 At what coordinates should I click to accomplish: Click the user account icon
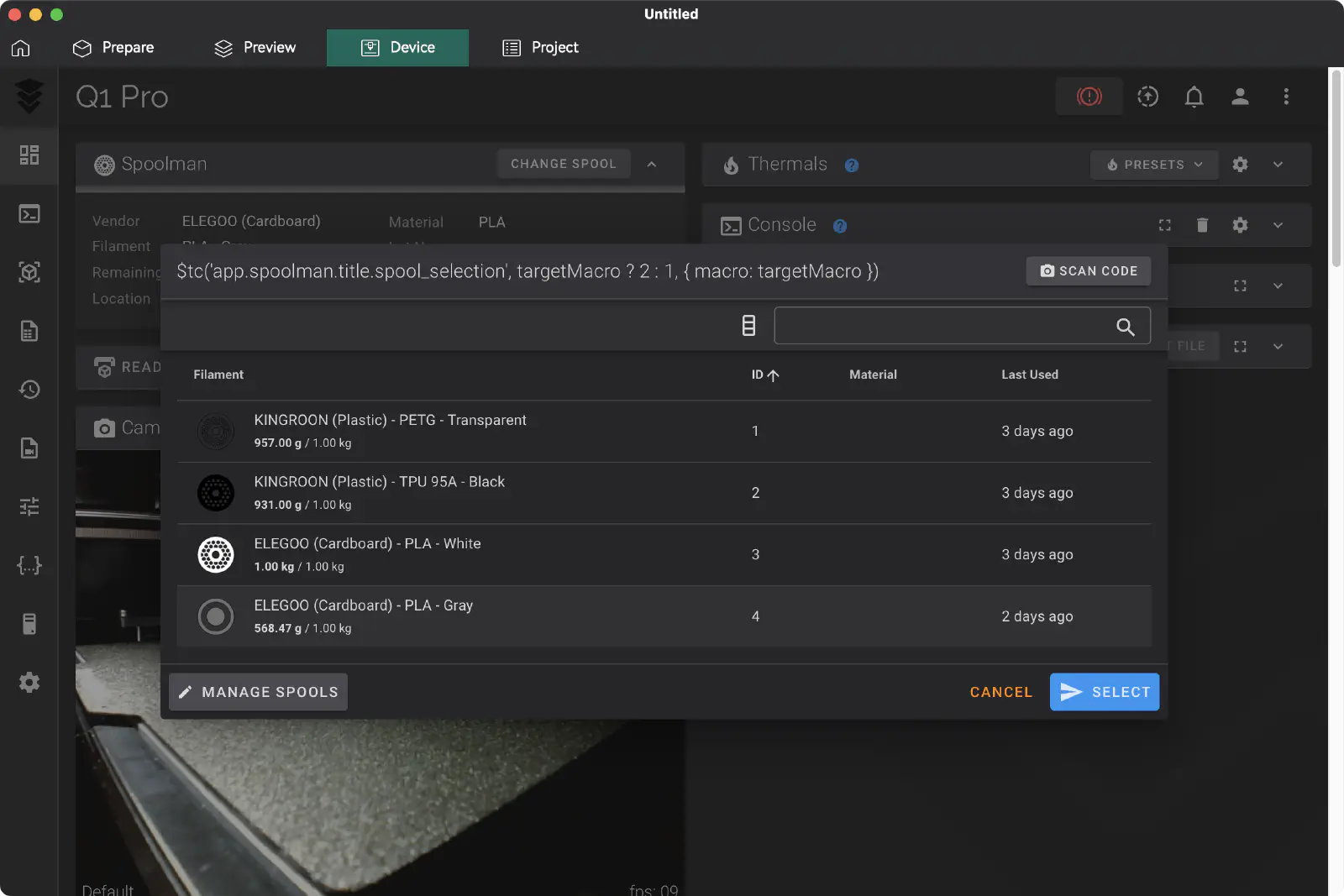1240,97
